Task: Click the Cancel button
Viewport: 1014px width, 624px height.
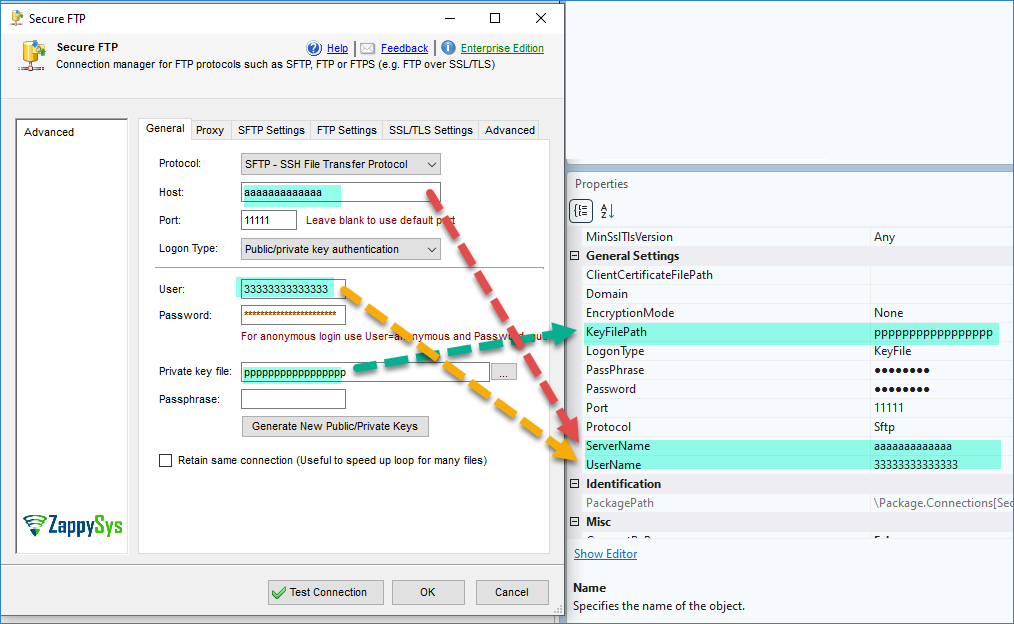Action: point(512,592)
